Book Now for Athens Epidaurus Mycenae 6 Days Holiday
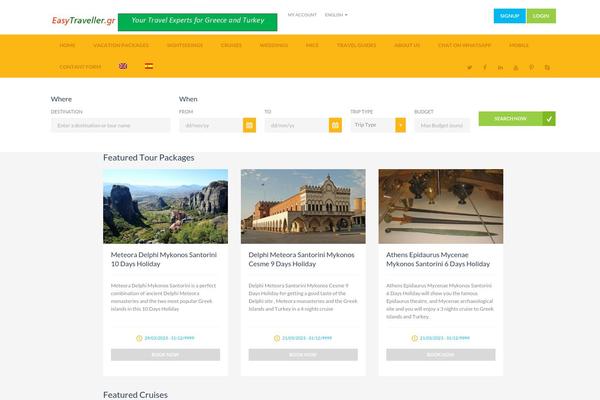The width and height of the screenshot is (600, 400). pos(441,355)
